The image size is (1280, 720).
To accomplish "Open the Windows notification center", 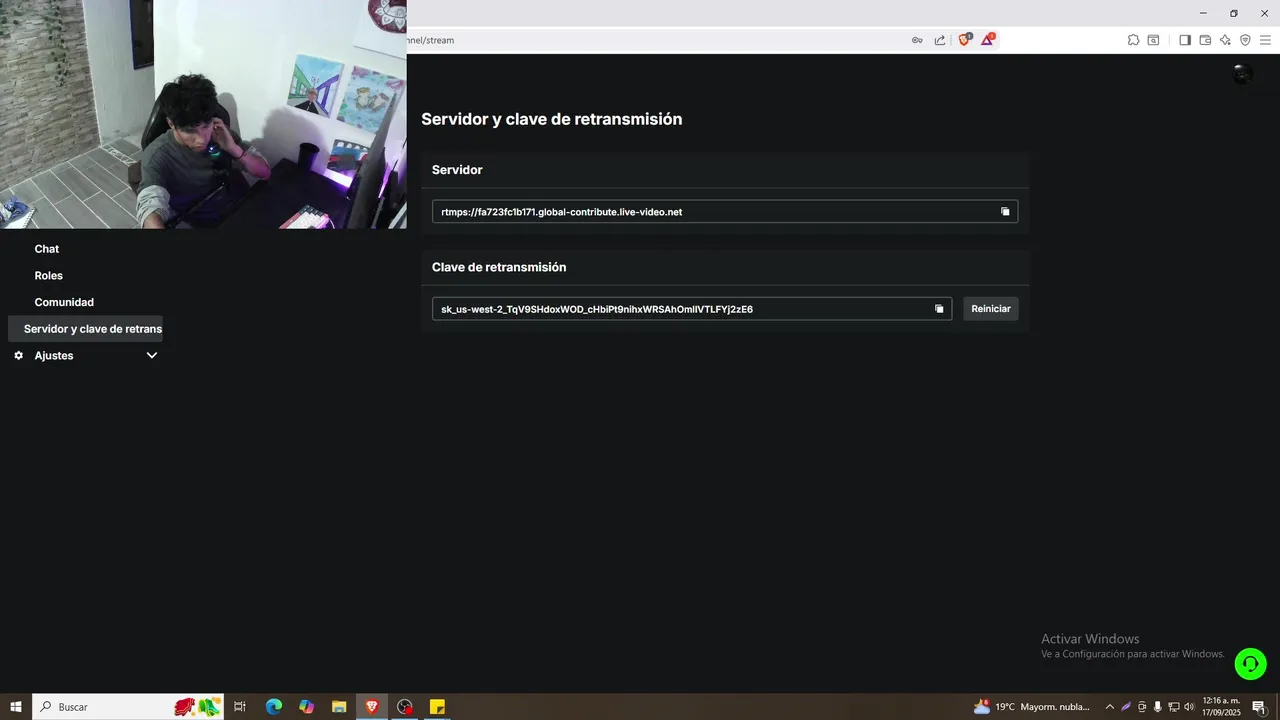I will (1259, 707).
